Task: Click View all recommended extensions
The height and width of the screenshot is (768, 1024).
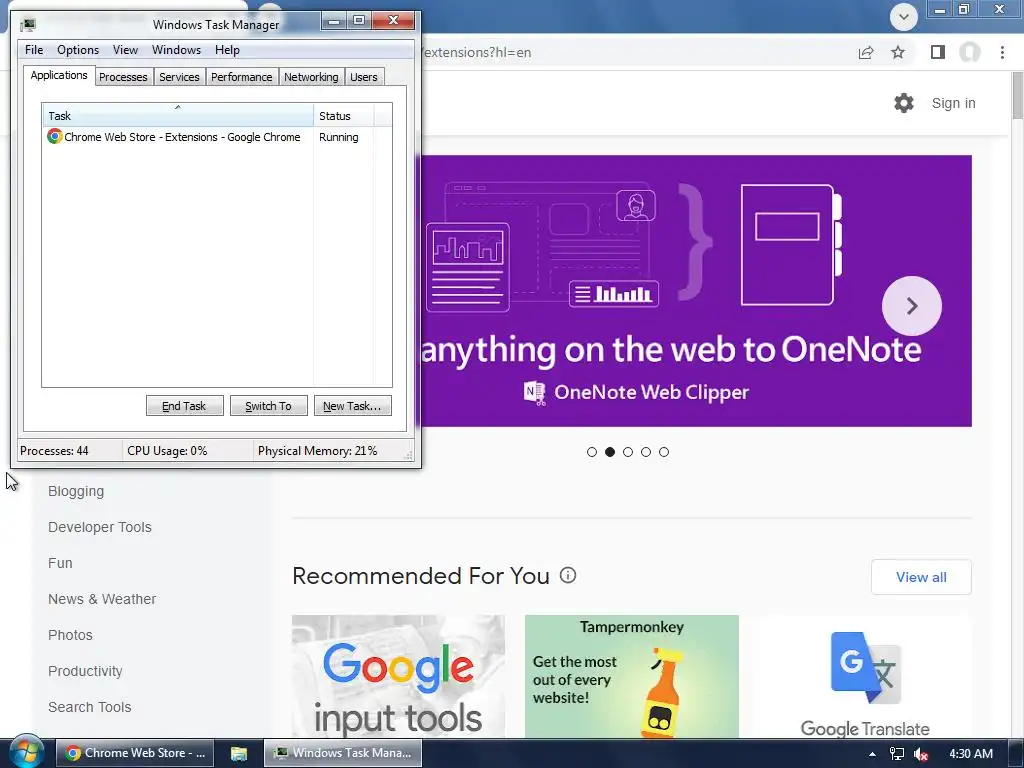Action: click(921, 577)
